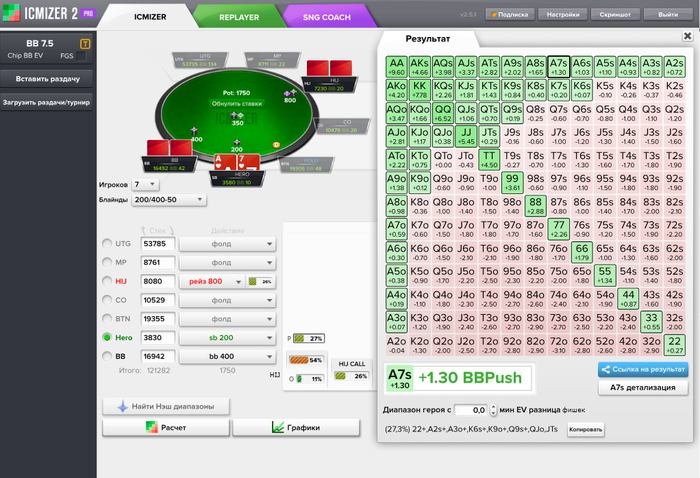Open MP action dropdown
The width and height of the screenshot is (700, 478).
pyautogui.click(x=227, y=262)
